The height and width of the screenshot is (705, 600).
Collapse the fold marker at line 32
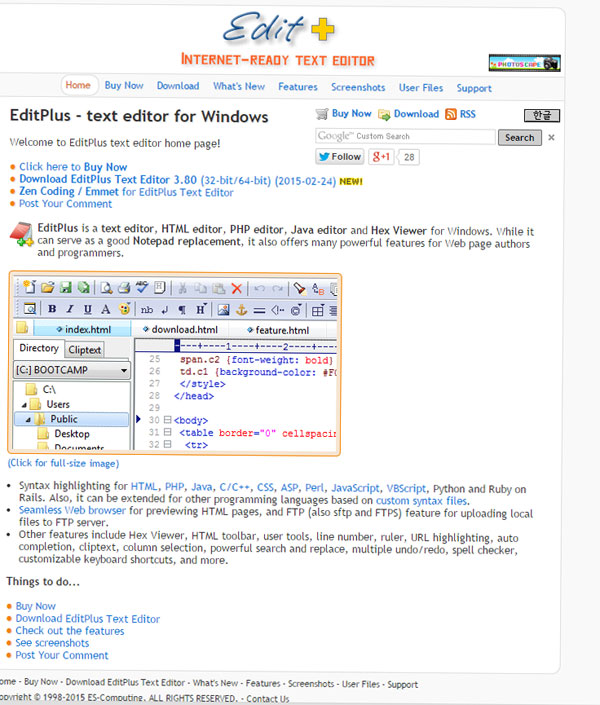pyautogui.click(x=168, y=444)
